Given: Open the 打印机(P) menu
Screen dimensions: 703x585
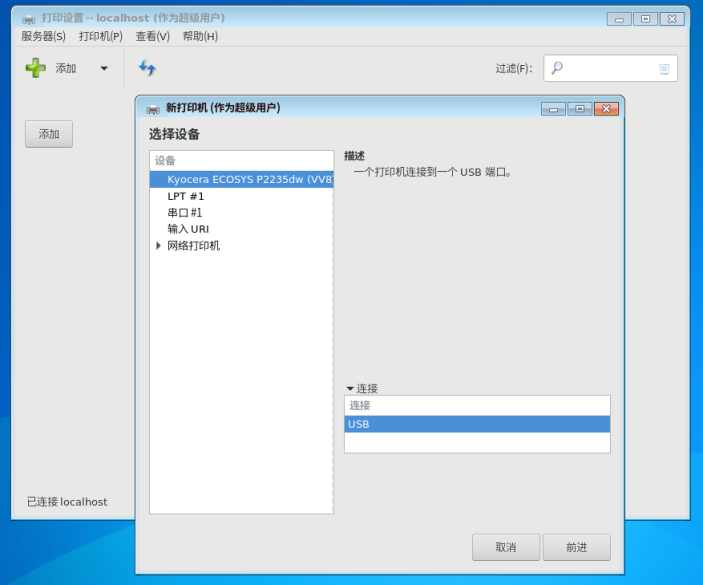Looking at the screenshot, I should point(101,36).
